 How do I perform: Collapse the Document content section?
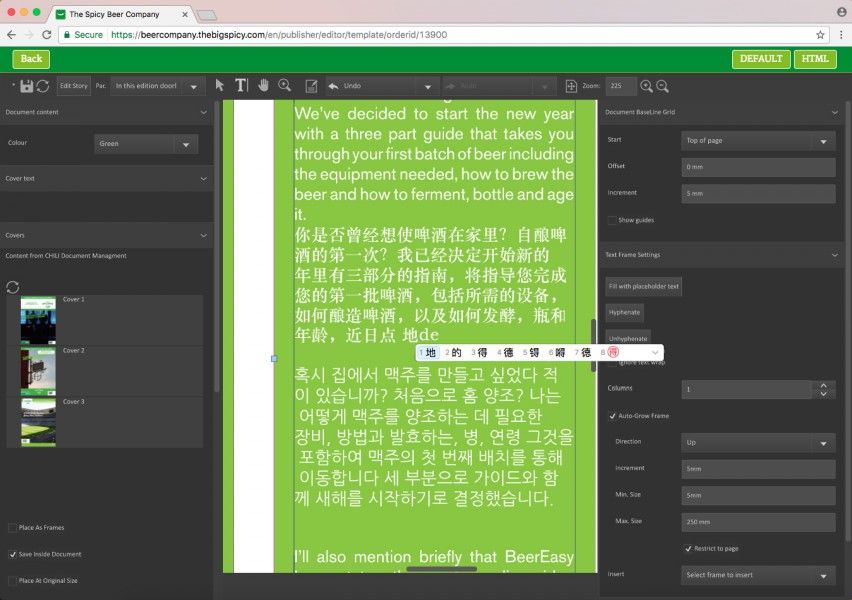pos(204,112)
